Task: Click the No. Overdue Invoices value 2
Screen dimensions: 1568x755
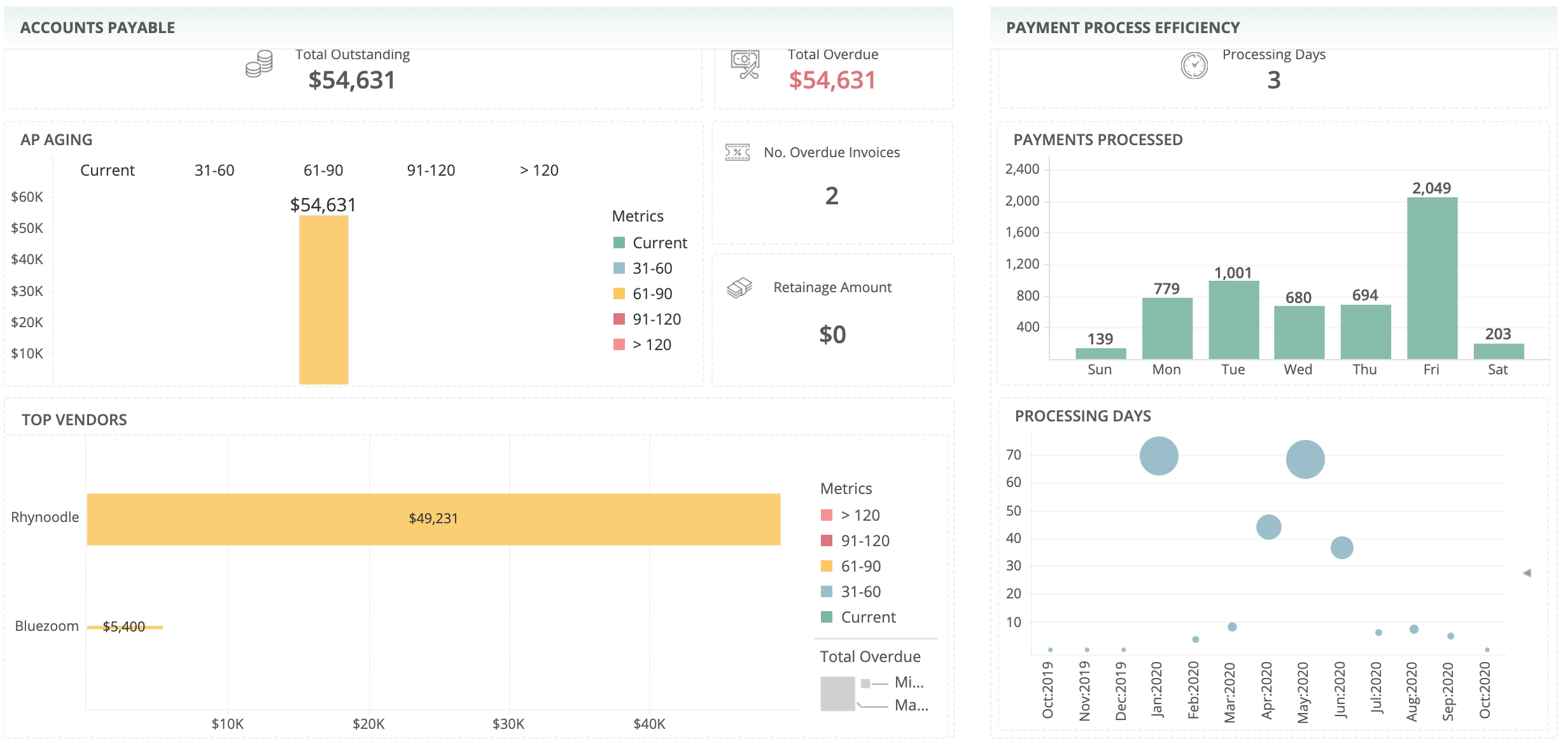Action: coord(832,196)
